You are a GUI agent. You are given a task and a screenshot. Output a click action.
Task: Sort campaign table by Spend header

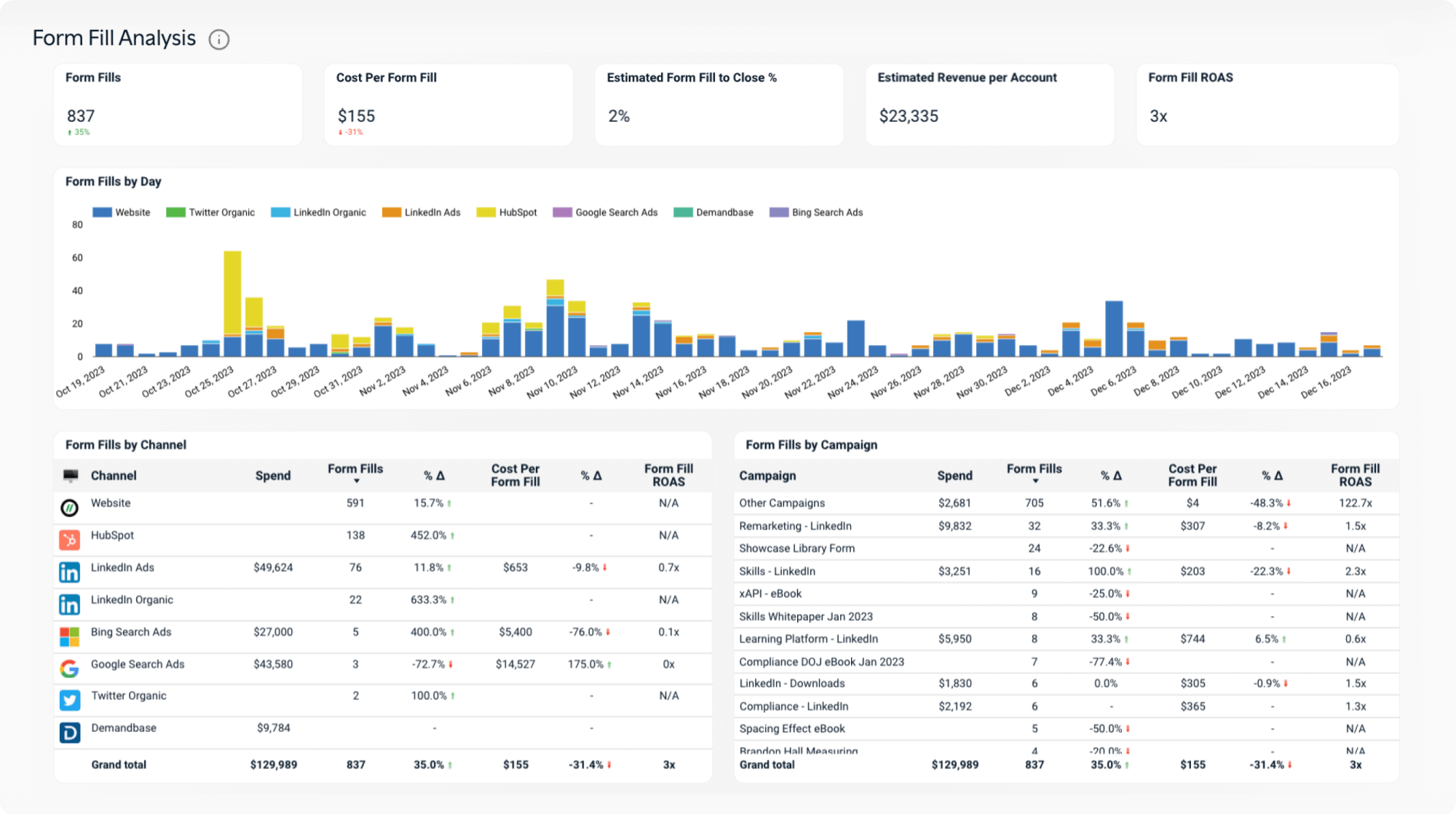954,476
